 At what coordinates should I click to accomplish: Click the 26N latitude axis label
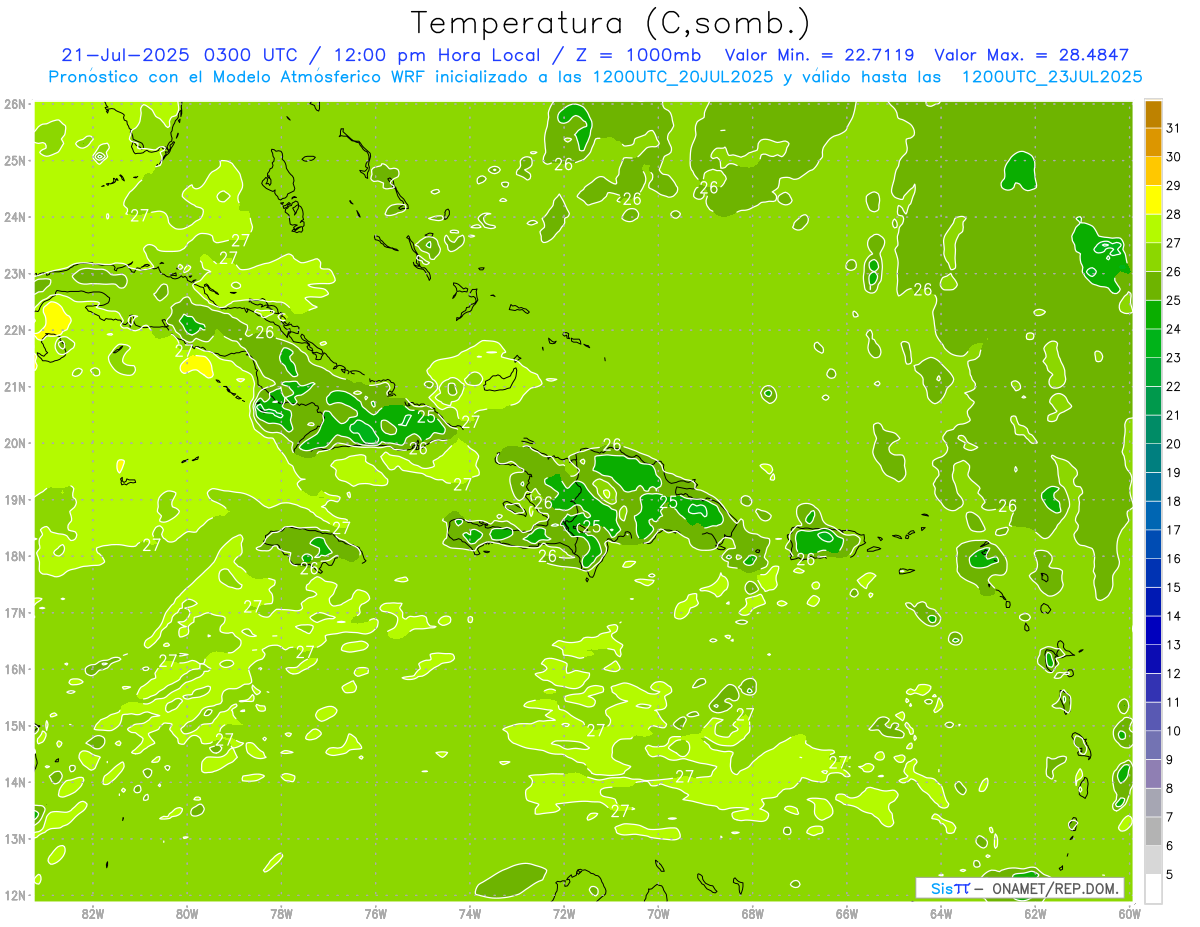tap(14, 104)
